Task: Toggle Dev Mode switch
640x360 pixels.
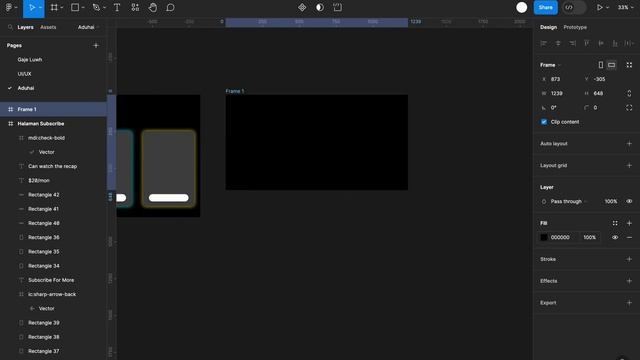Action: pyautogui.click(x=574, y=7)
